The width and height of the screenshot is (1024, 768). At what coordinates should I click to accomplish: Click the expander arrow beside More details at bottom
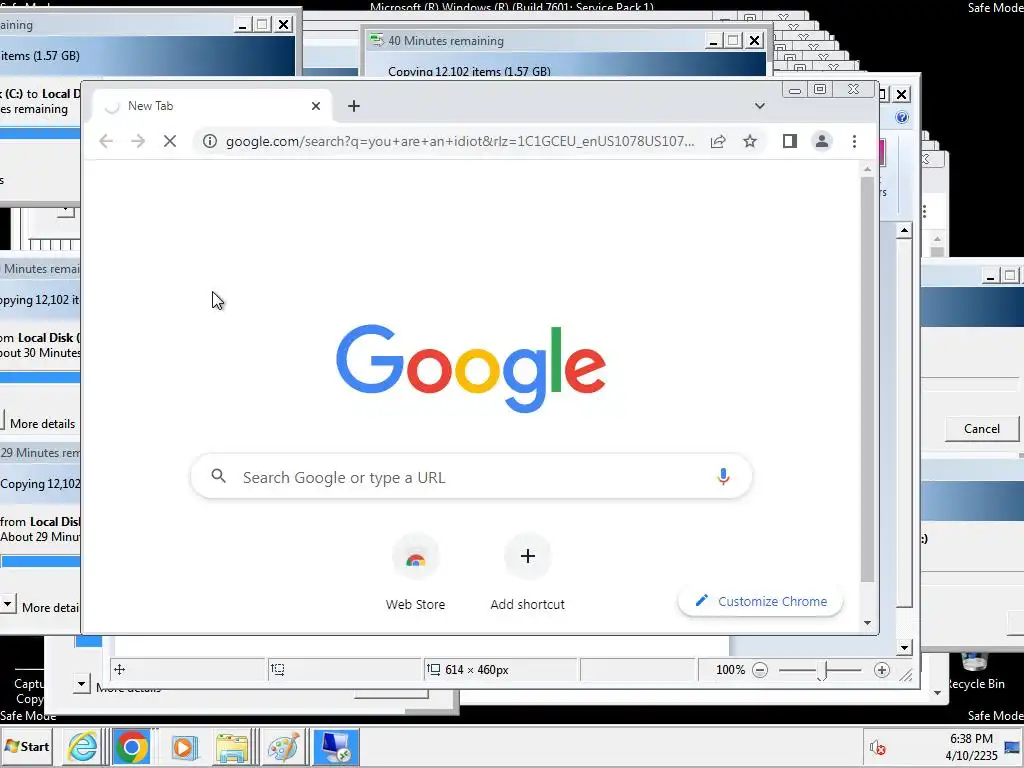pyautogui.click(x=81, y=684)
